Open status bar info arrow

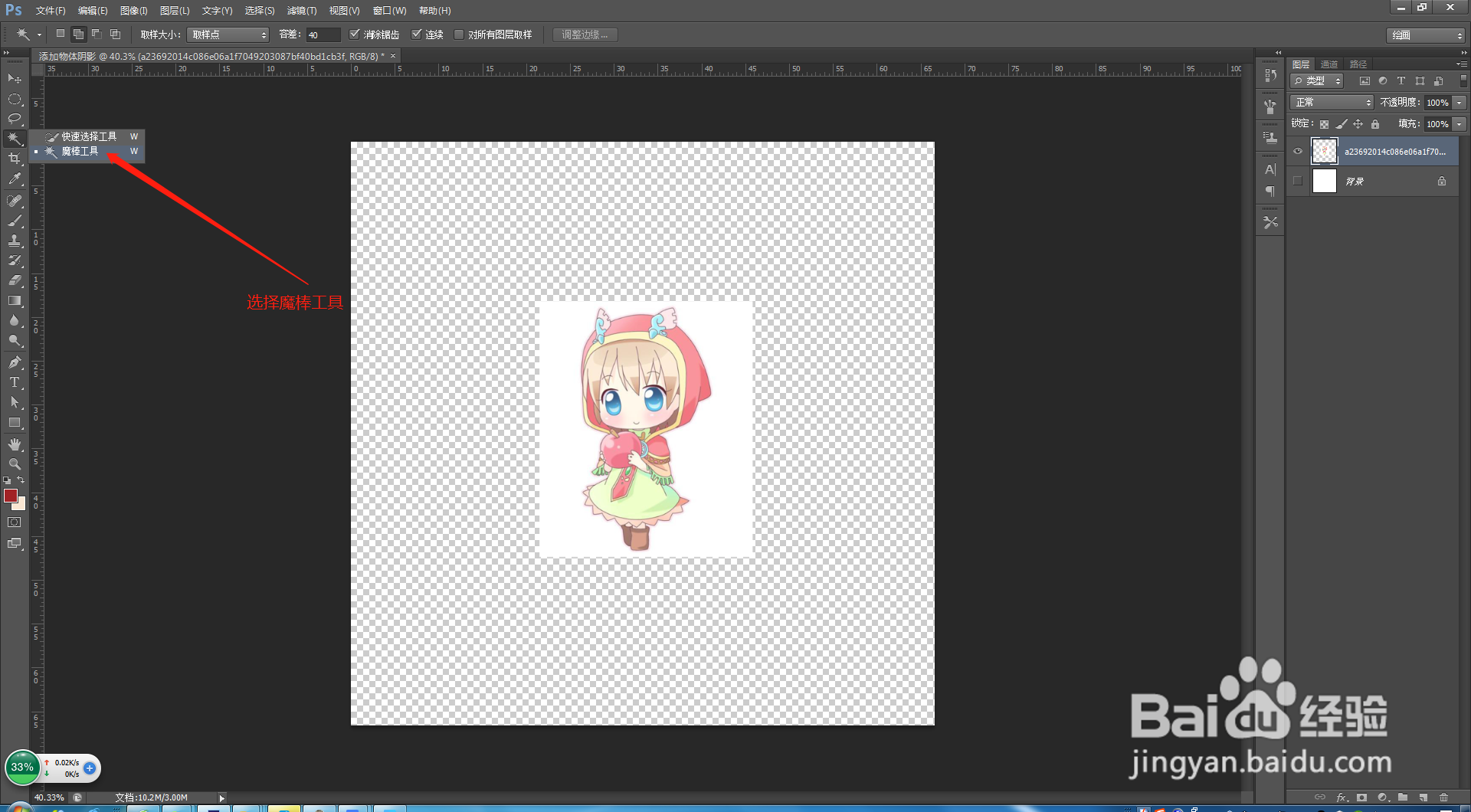[221, 797]
